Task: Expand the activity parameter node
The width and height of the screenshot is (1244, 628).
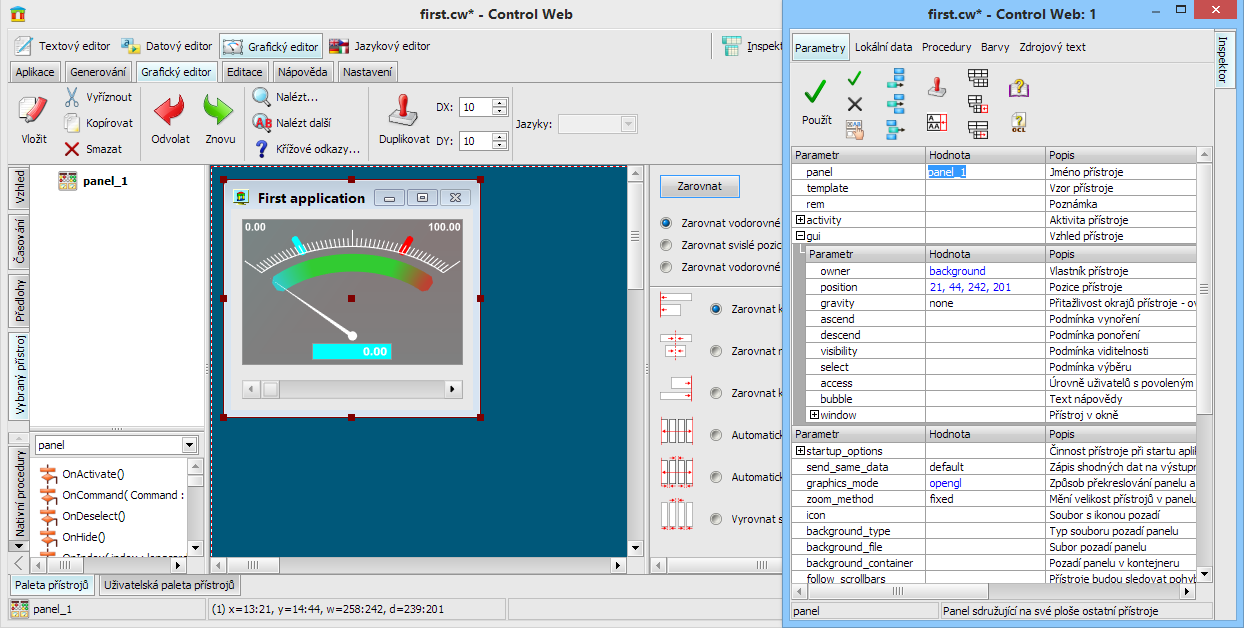Action: [x=800, y=220]
